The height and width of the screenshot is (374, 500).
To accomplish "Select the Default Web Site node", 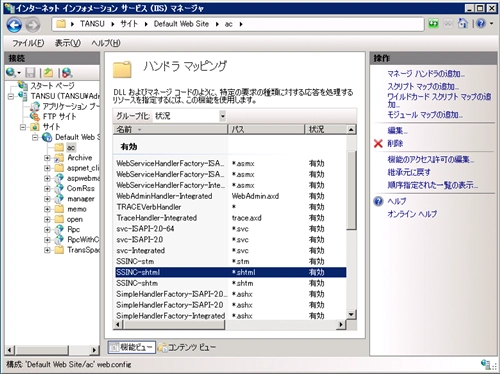I will click(77, 137).
